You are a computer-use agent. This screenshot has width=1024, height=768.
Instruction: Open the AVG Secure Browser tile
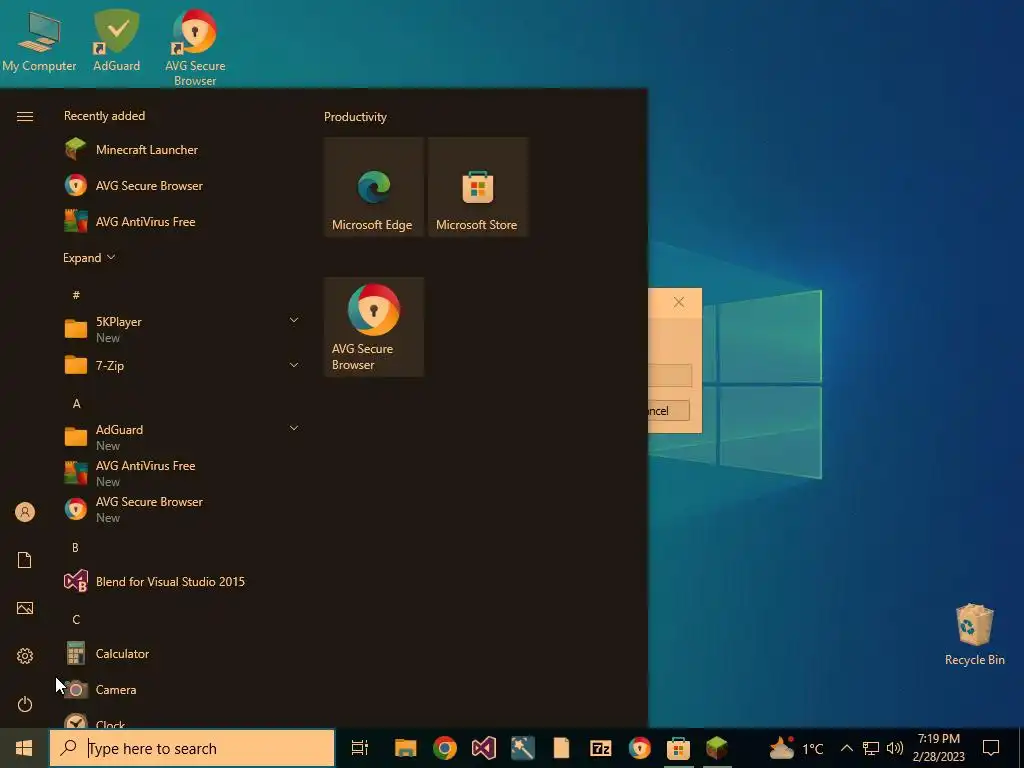[x=374, y=327]
